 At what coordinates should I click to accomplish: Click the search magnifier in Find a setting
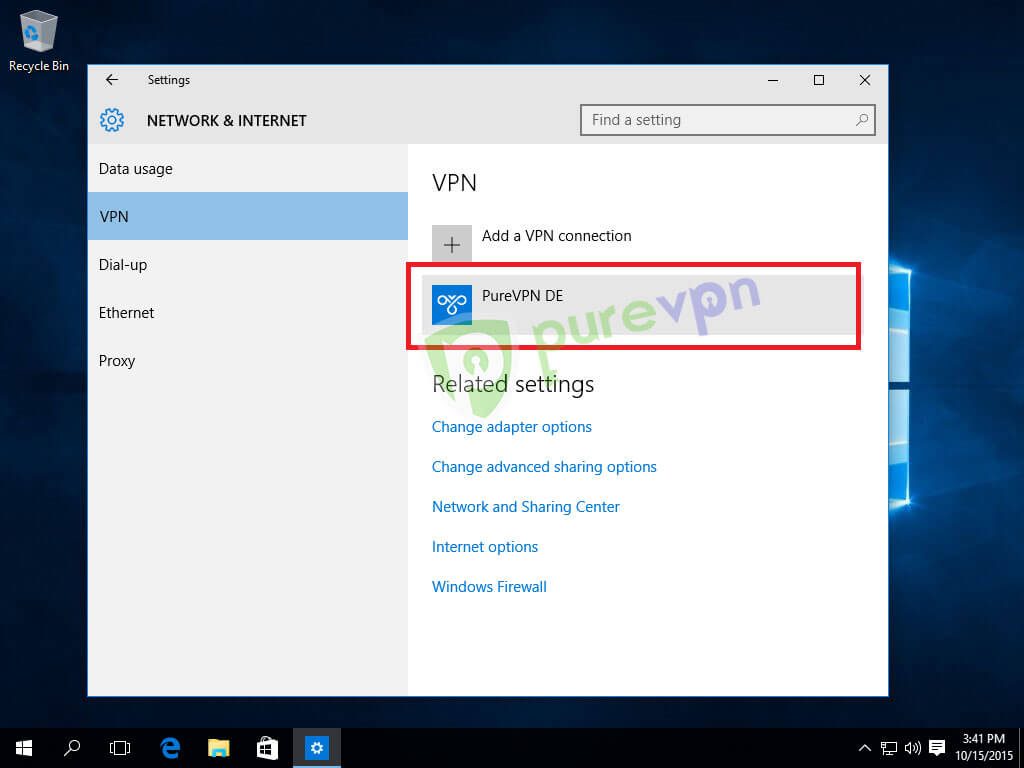tap(861, 120)
